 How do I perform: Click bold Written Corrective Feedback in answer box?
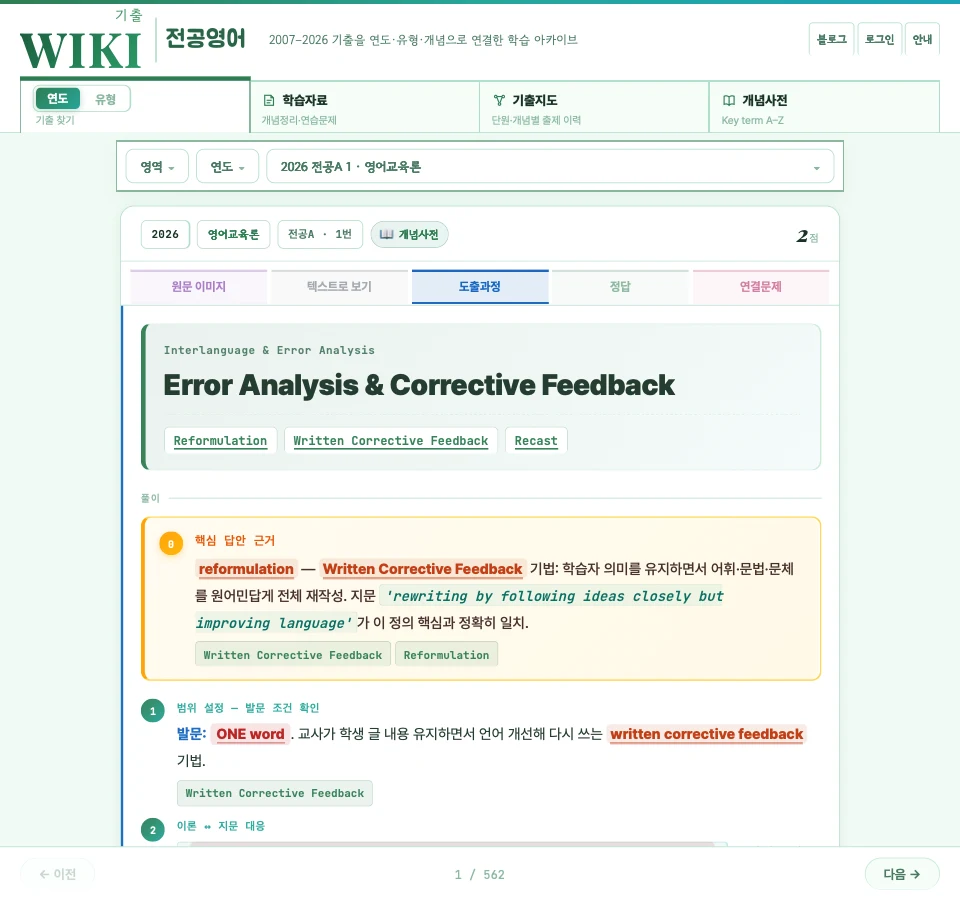422,569
